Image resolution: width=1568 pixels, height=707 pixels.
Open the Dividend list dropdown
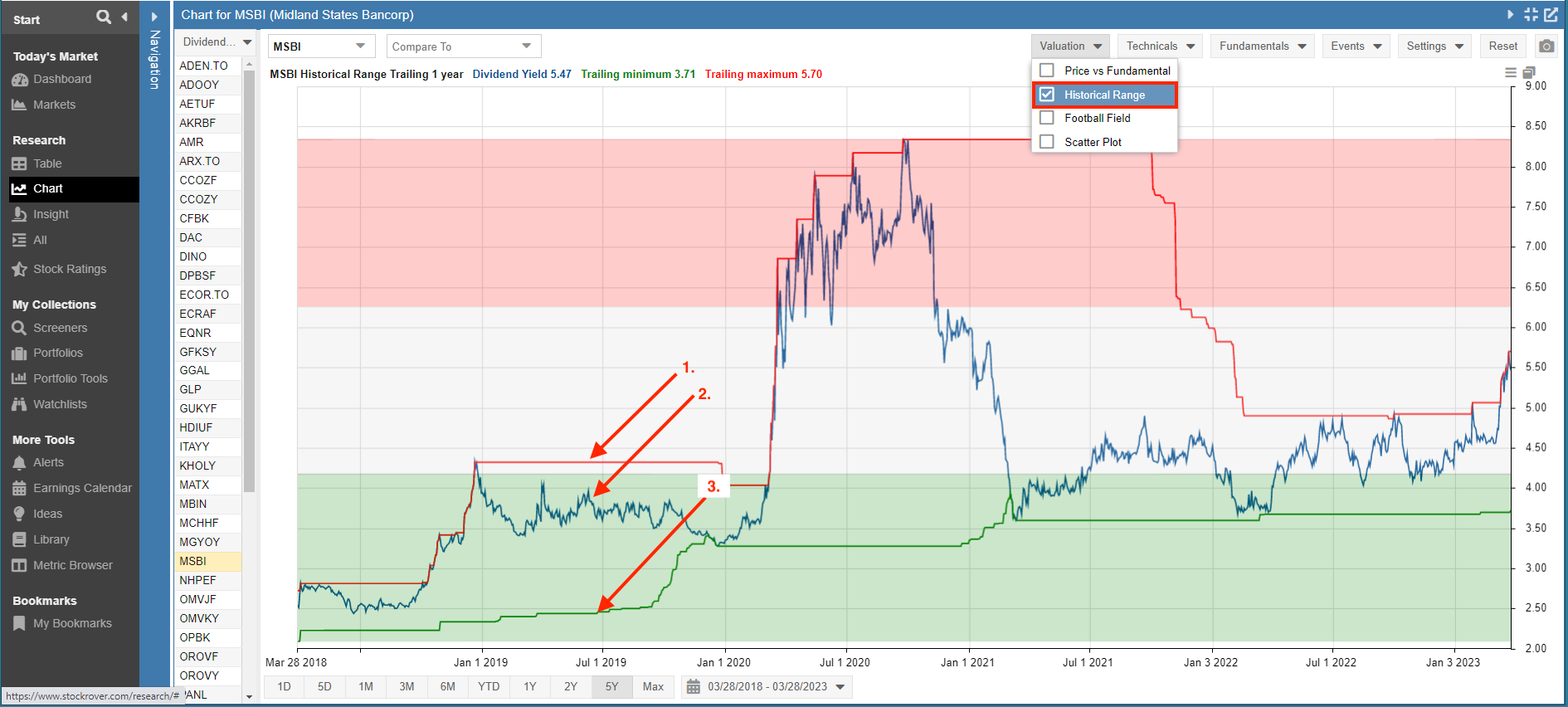217,42
